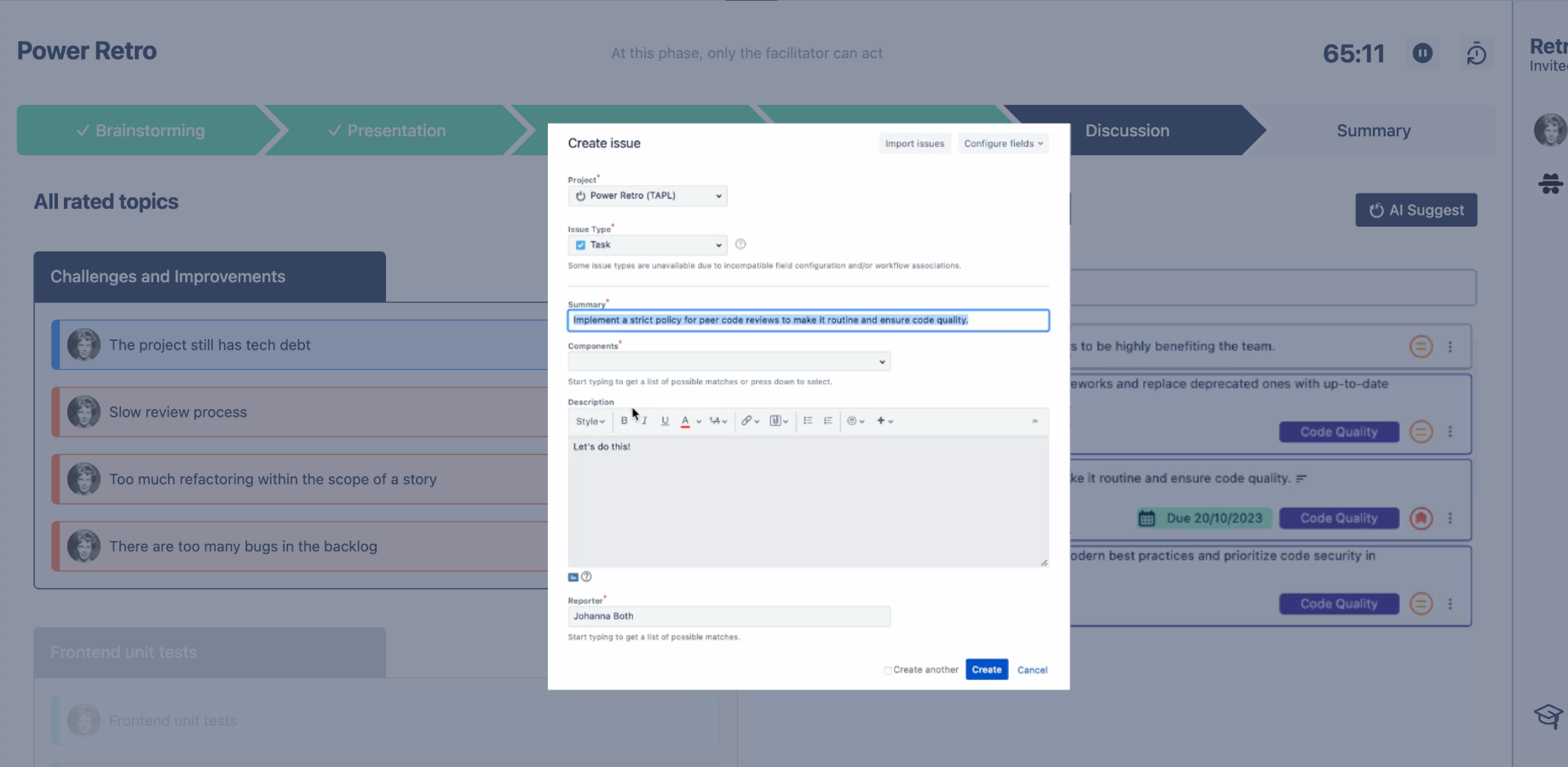Select Too much refactoring topic

(x=300, y=480)
